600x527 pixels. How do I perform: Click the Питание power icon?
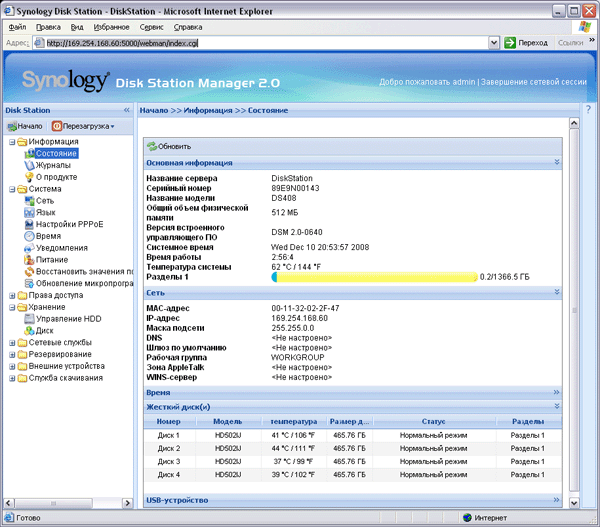29,260
